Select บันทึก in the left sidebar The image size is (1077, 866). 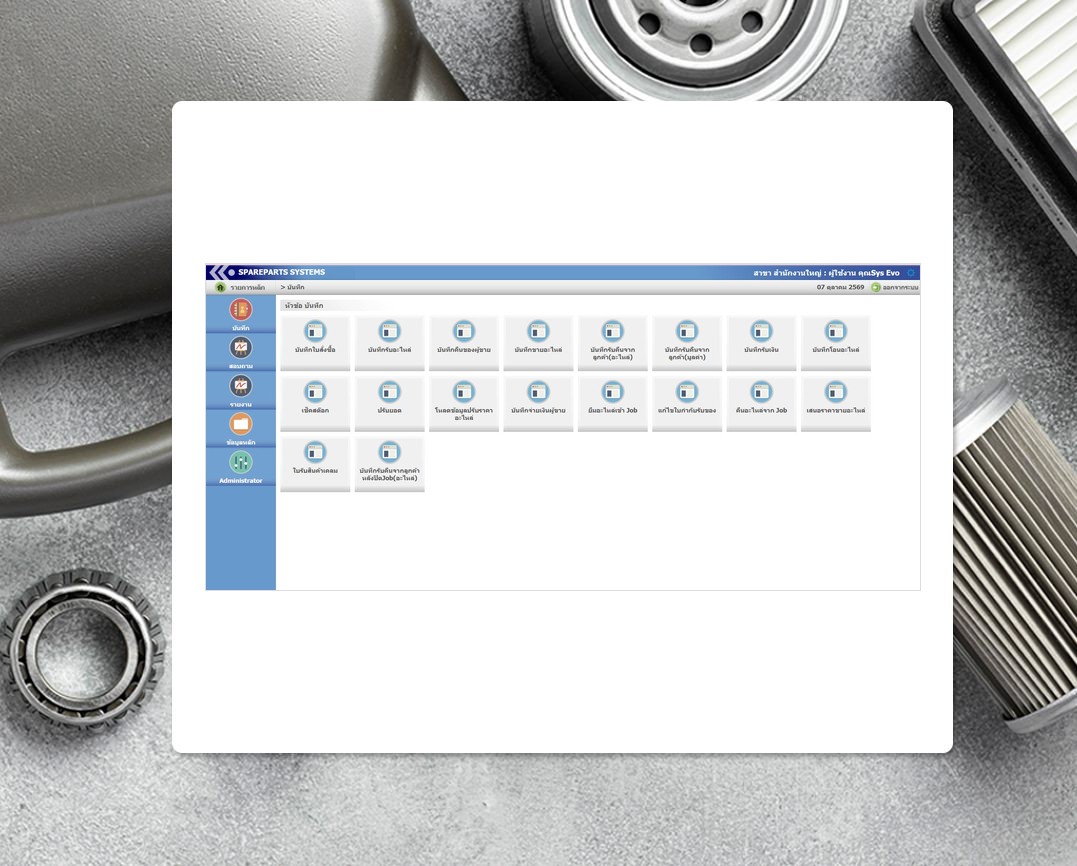(x=240, y=315)
